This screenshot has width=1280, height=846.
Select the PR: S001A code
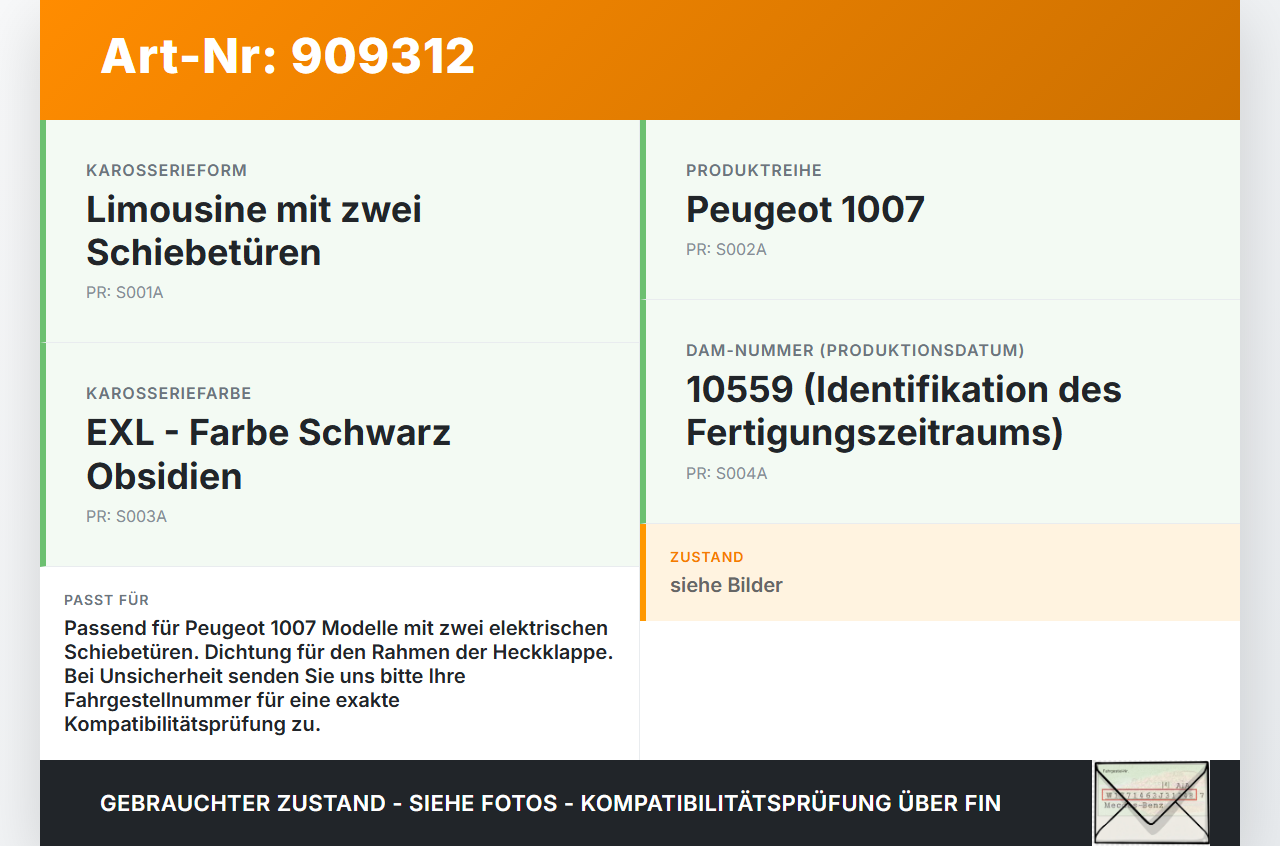tap(125, 293)
